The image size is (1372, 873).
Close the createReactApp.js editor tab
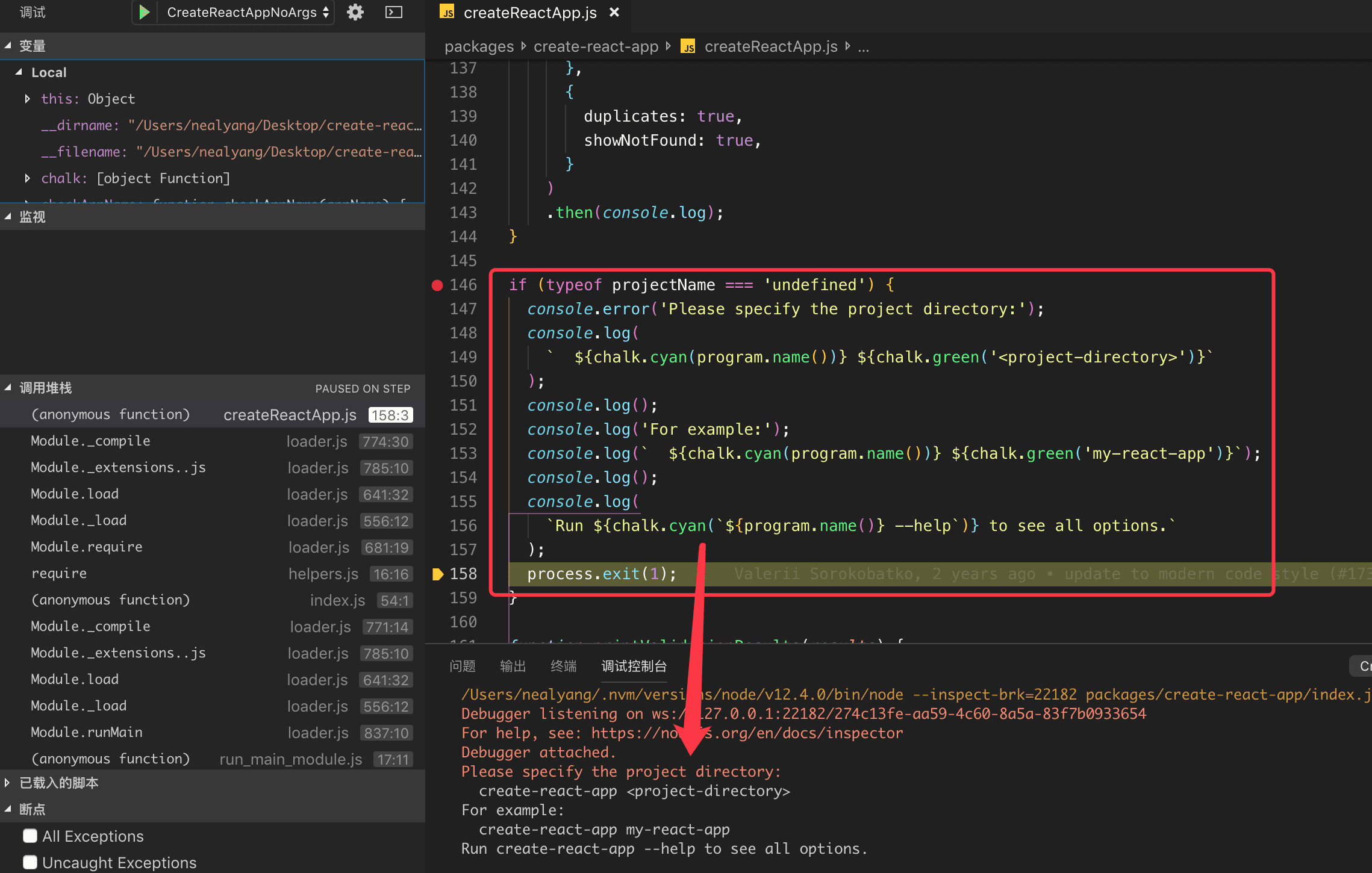click(x=614, y=12)
